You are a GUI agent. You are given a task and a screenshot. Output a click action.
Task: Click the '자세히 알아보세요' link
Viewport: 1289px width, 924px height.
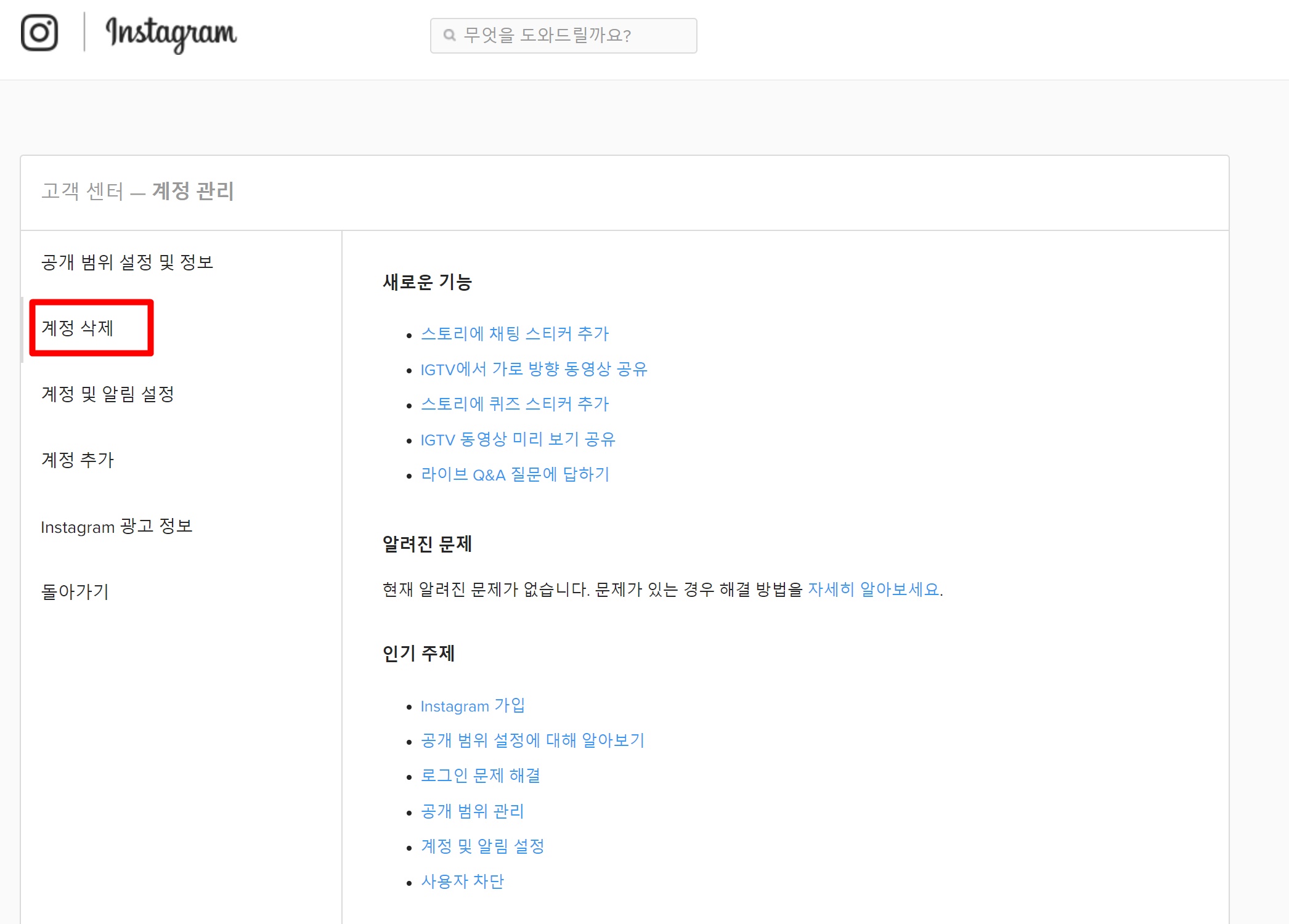[x=873, y=590]
